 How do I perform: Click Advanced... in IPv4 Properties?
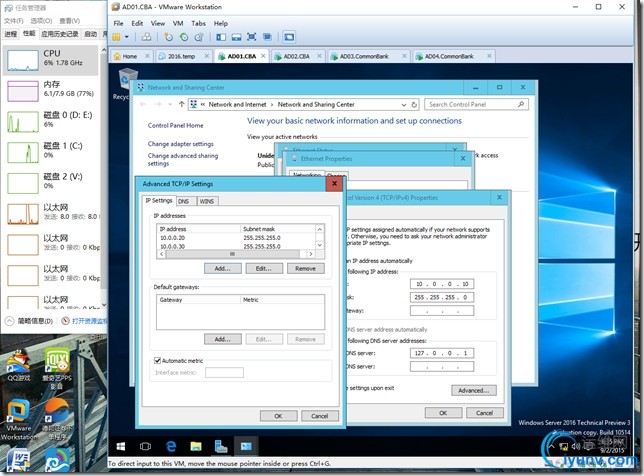click(474, 390)
